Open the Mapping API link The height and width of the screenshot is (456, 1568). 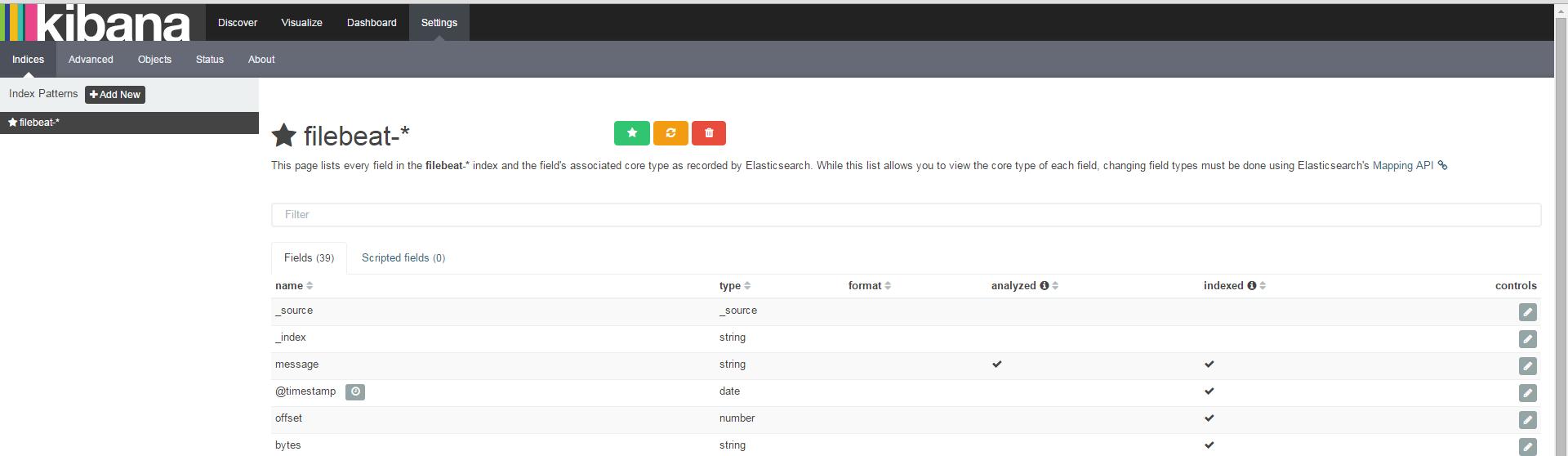[x=1402, y=165]
